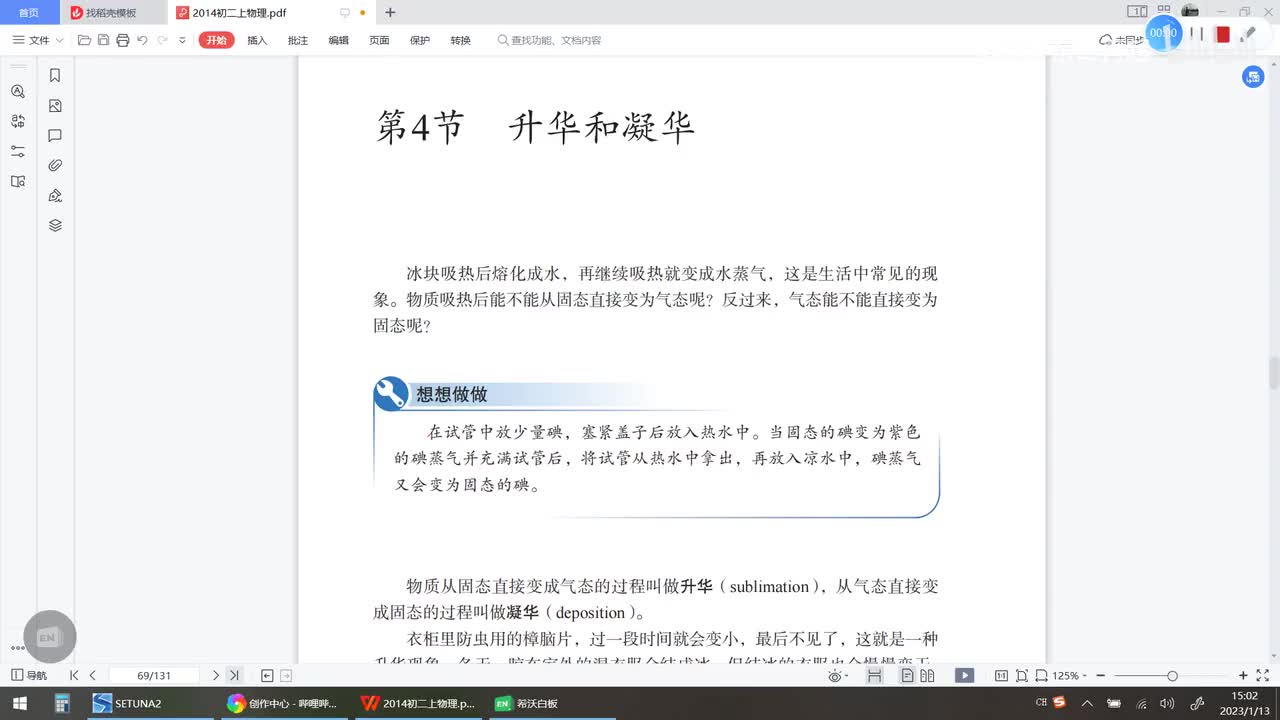Click the settings sliders icon in left strip
This screenshot has width=1280, height=720.
tap(17, 151)
